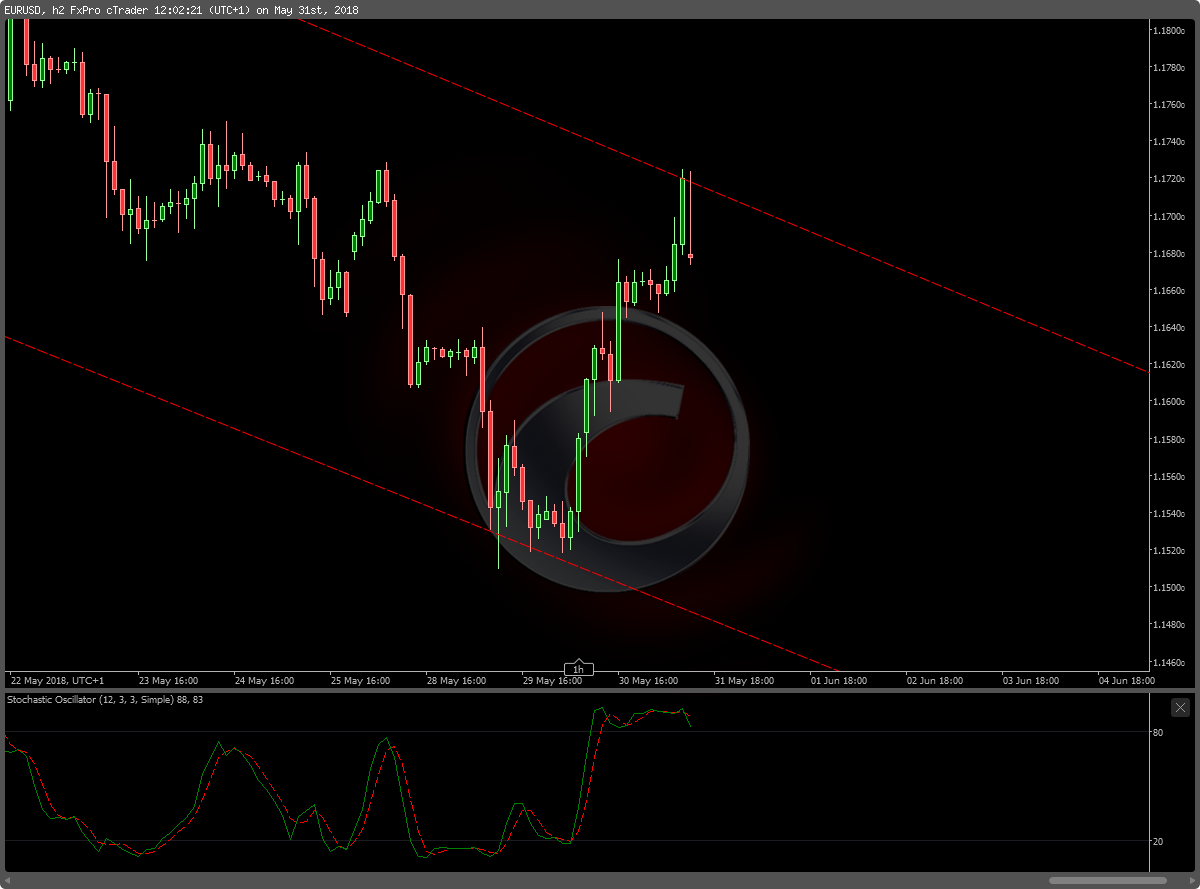Click the 29 May 16:00 time label
1200x889 pixels.
click(552, 680)
